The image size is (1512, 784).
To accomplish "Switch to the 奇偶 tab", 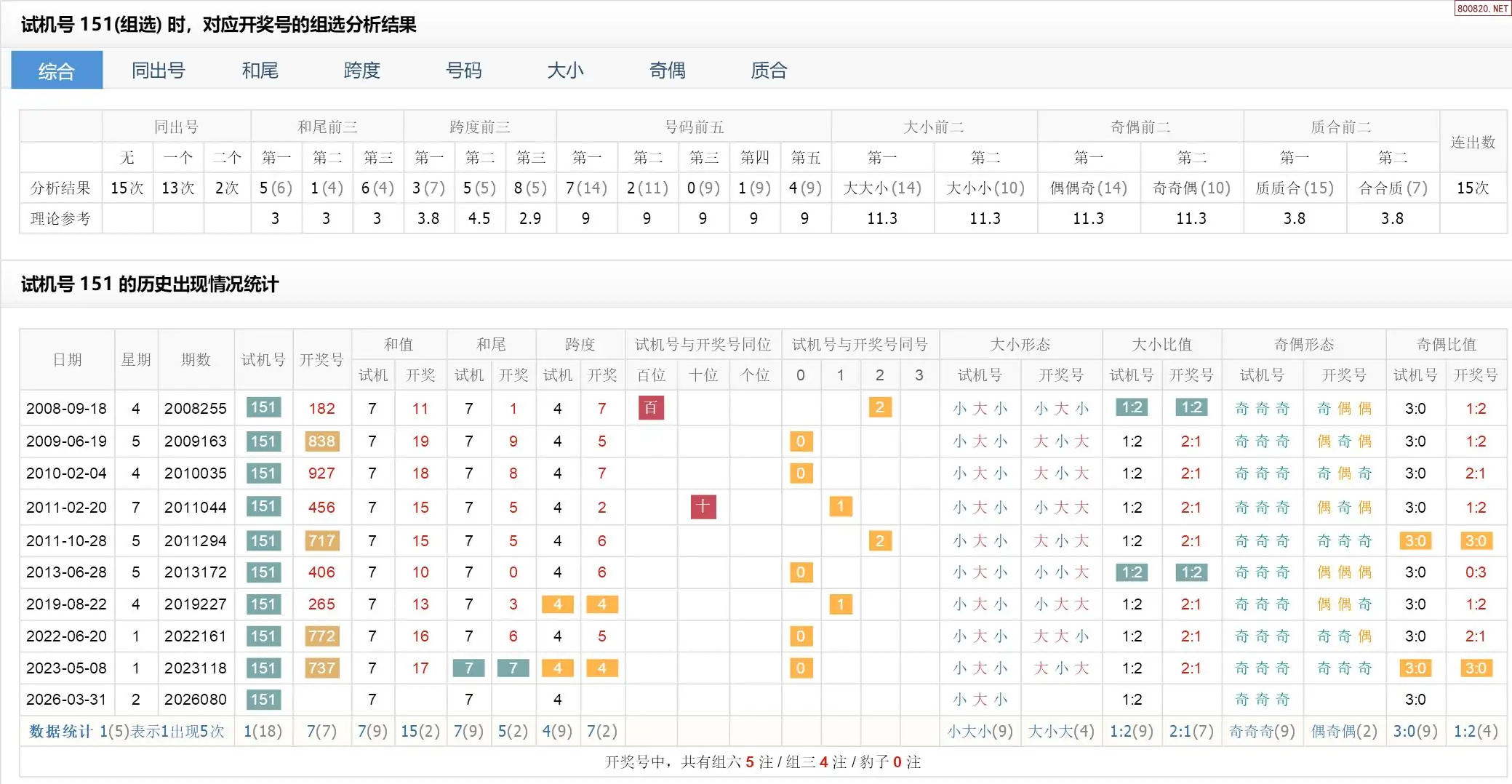I will pyautogui.click(x=667, y=71).
